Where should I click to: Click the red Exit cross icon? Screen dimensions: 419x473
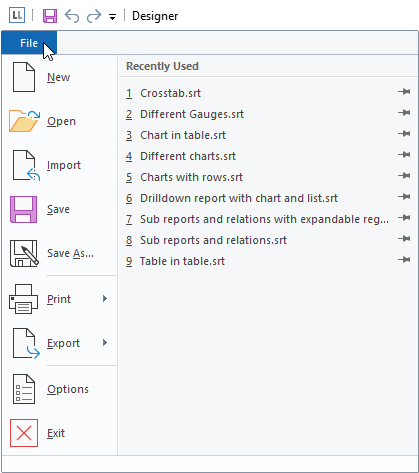[x=24, y=433]
